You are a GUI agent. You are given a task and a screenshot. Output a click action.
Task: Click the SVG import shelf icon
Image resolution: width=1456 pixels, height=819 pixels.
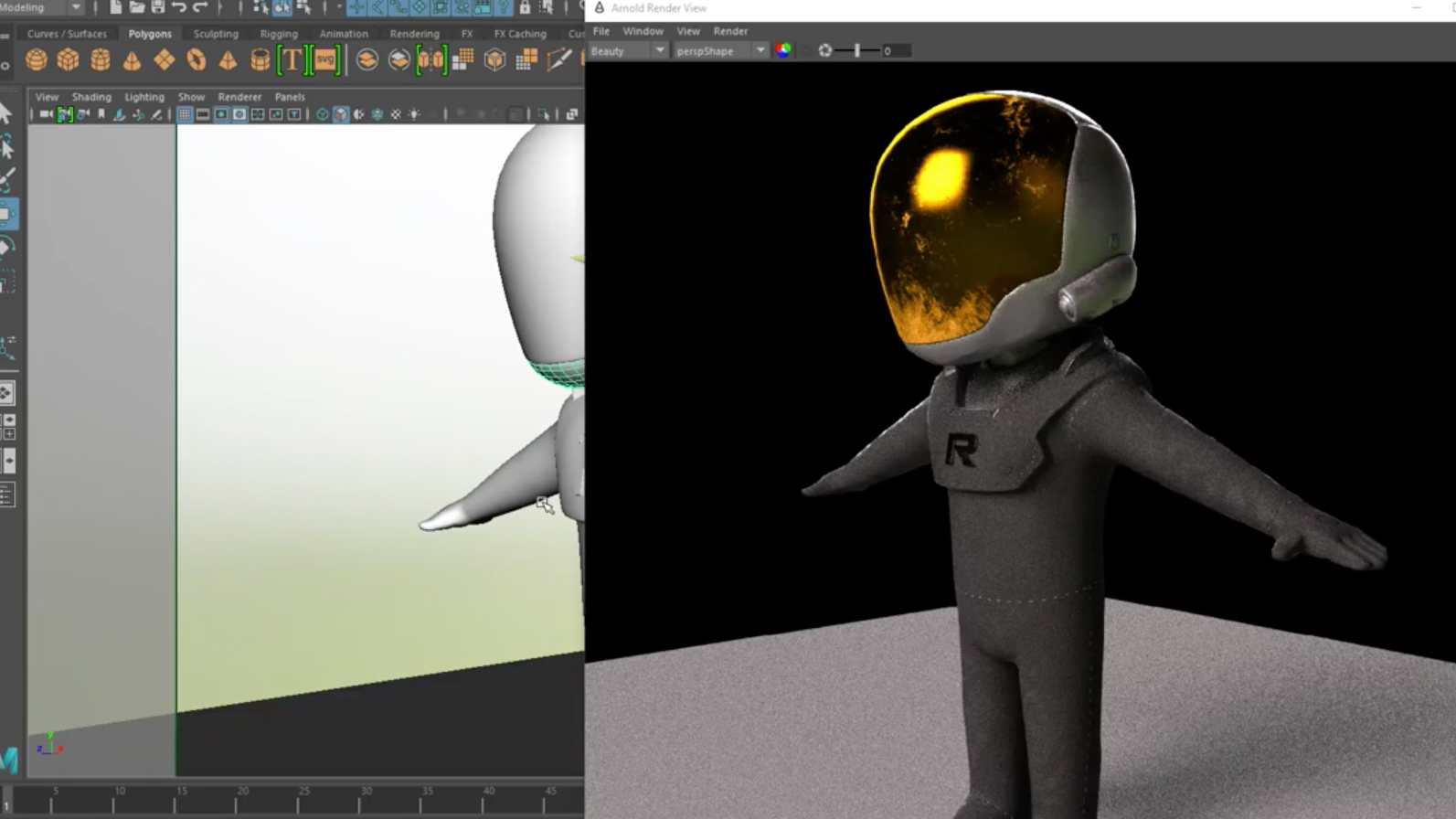325,60
